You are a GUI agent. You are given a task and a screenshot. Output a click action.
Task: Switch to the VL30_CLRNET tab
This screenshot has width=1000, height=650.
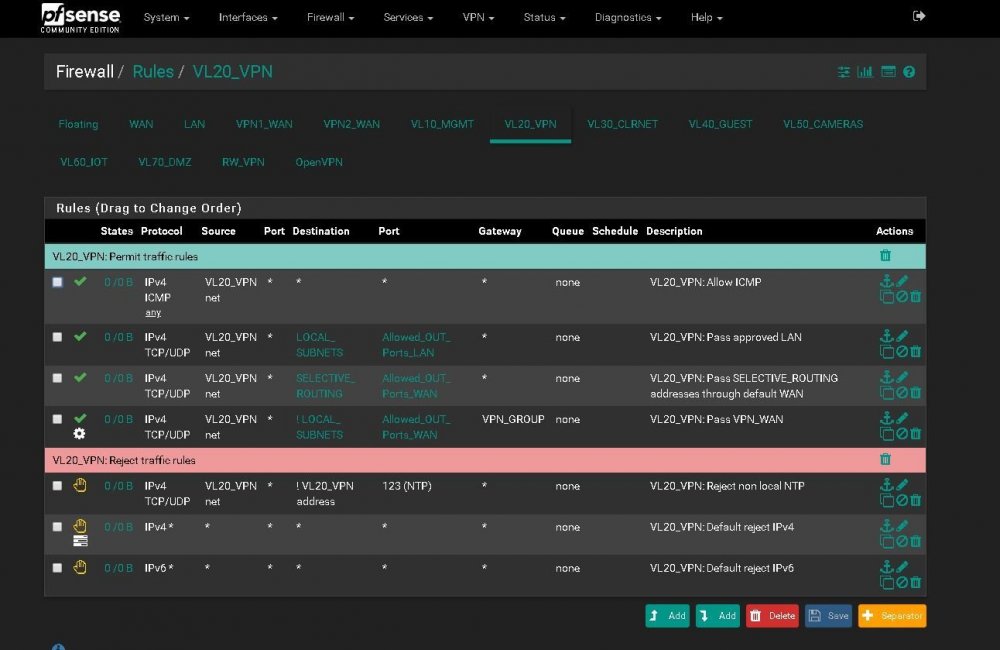[x=622, y=124]
